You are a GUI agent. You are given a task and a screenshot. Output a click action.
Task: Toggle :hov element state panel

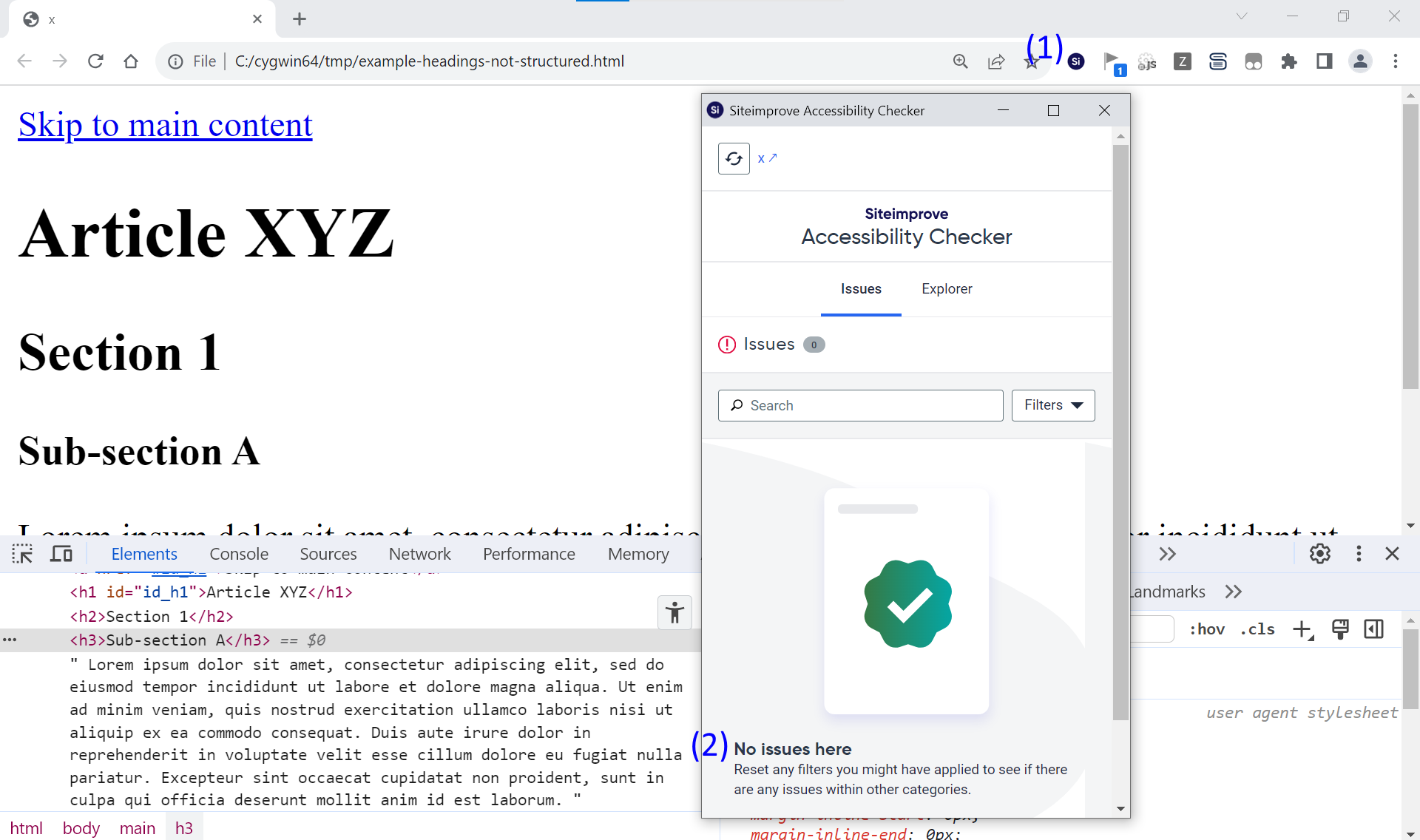[x=1206, y=629]
